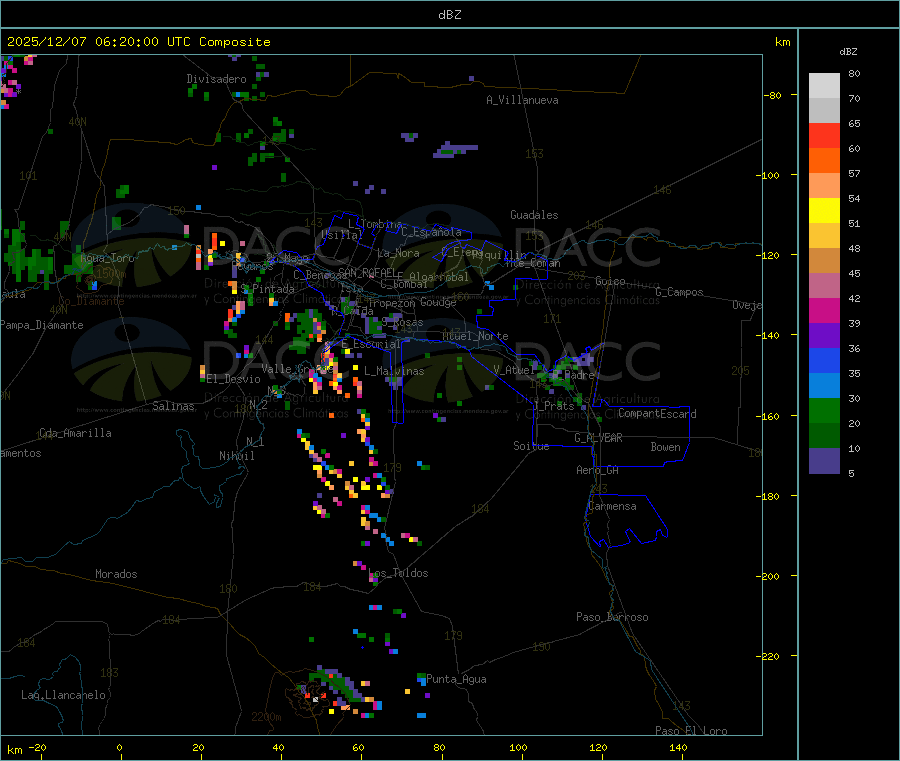Click the "Paso_Barroso" label

pyautogui.click(x=612, y=617)
